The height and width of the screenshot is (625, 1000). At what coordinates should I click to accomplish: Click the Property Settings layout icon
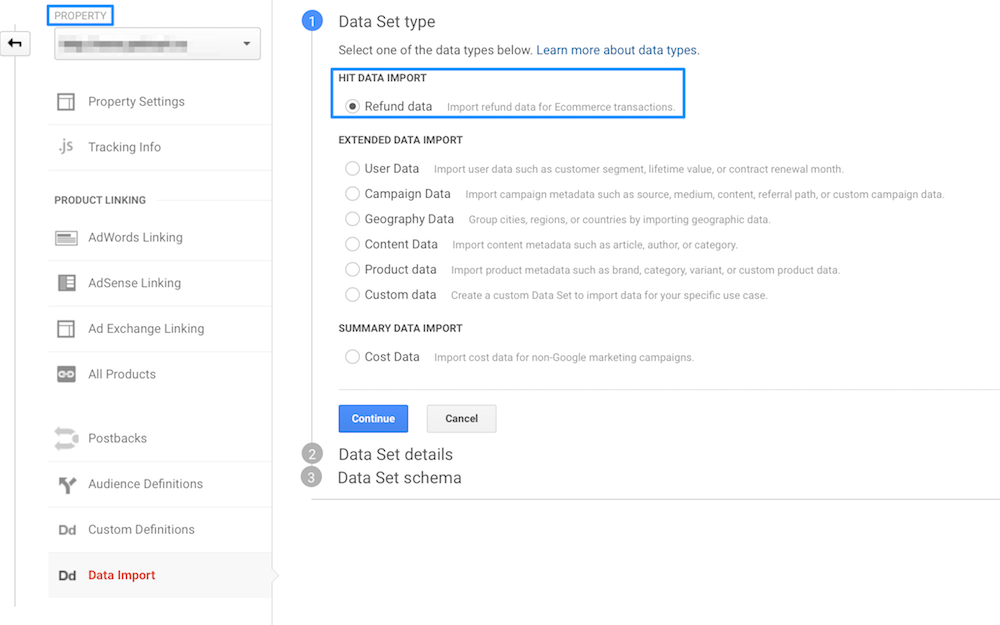pos(66,102)
